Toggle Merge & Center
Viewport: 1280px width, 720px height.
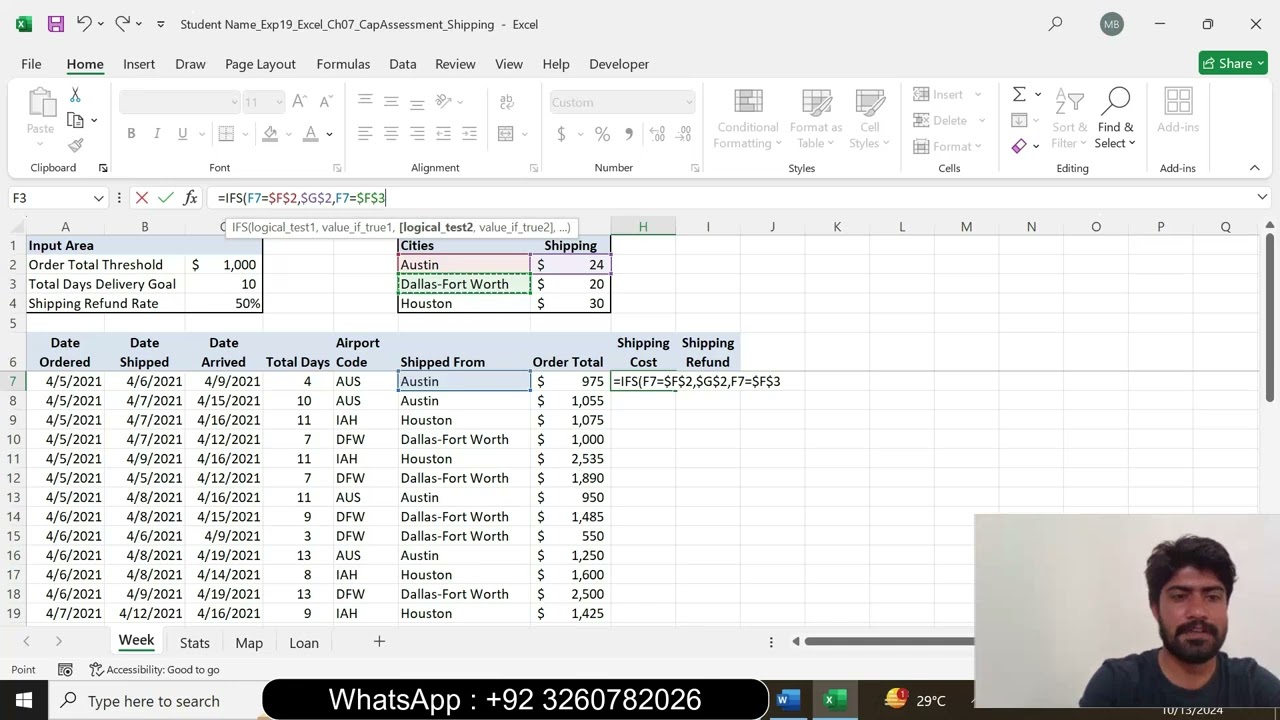click(x=506, y=134)
